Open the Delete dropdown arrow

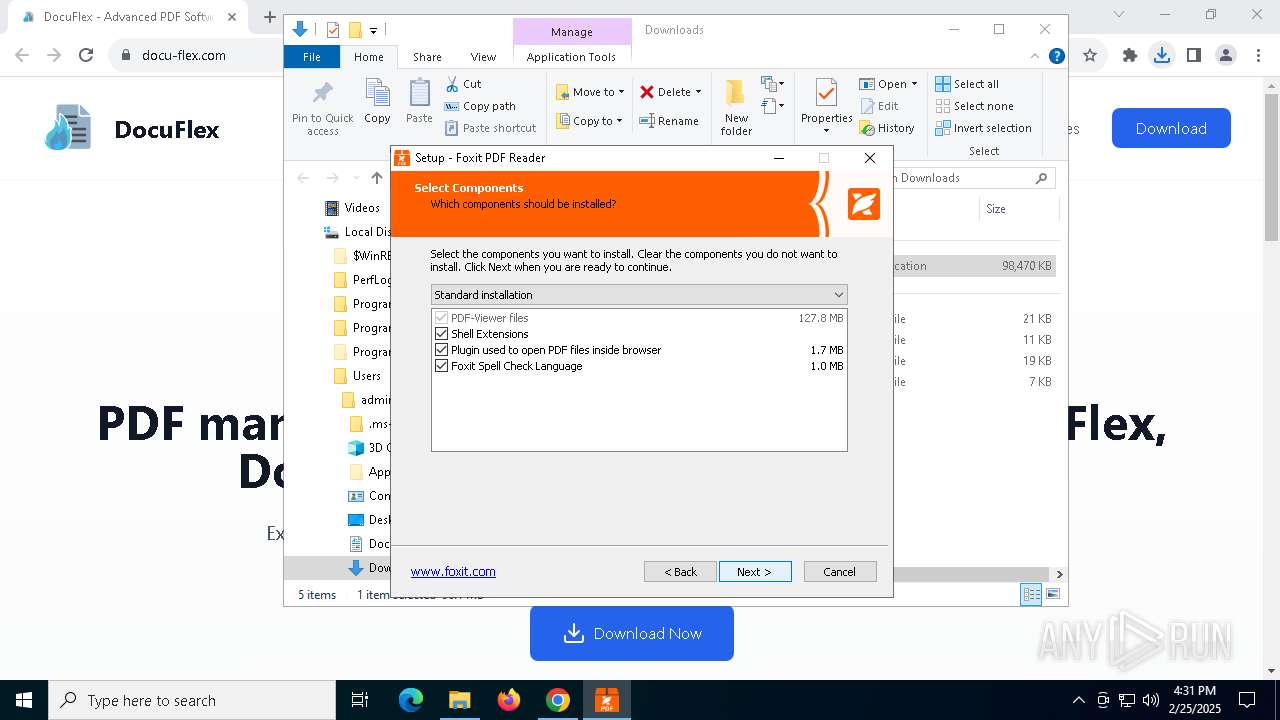[x=698, y=92]
